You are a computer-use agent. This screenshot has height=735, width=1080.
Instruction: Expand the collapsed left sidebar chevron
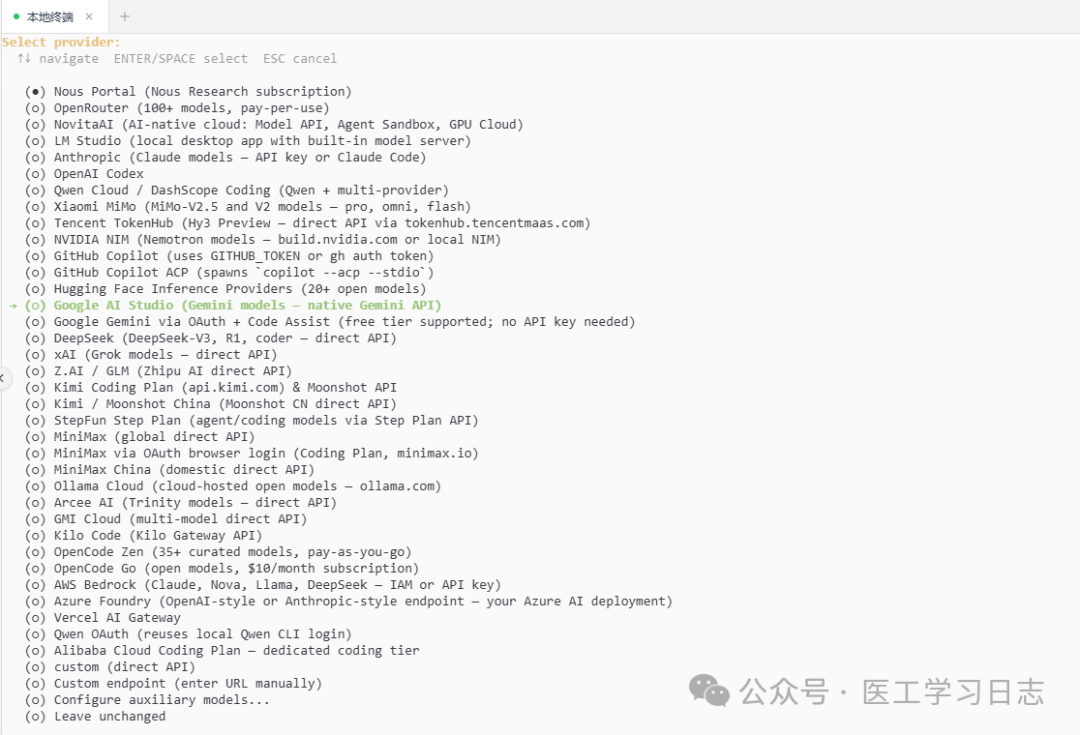3,377
